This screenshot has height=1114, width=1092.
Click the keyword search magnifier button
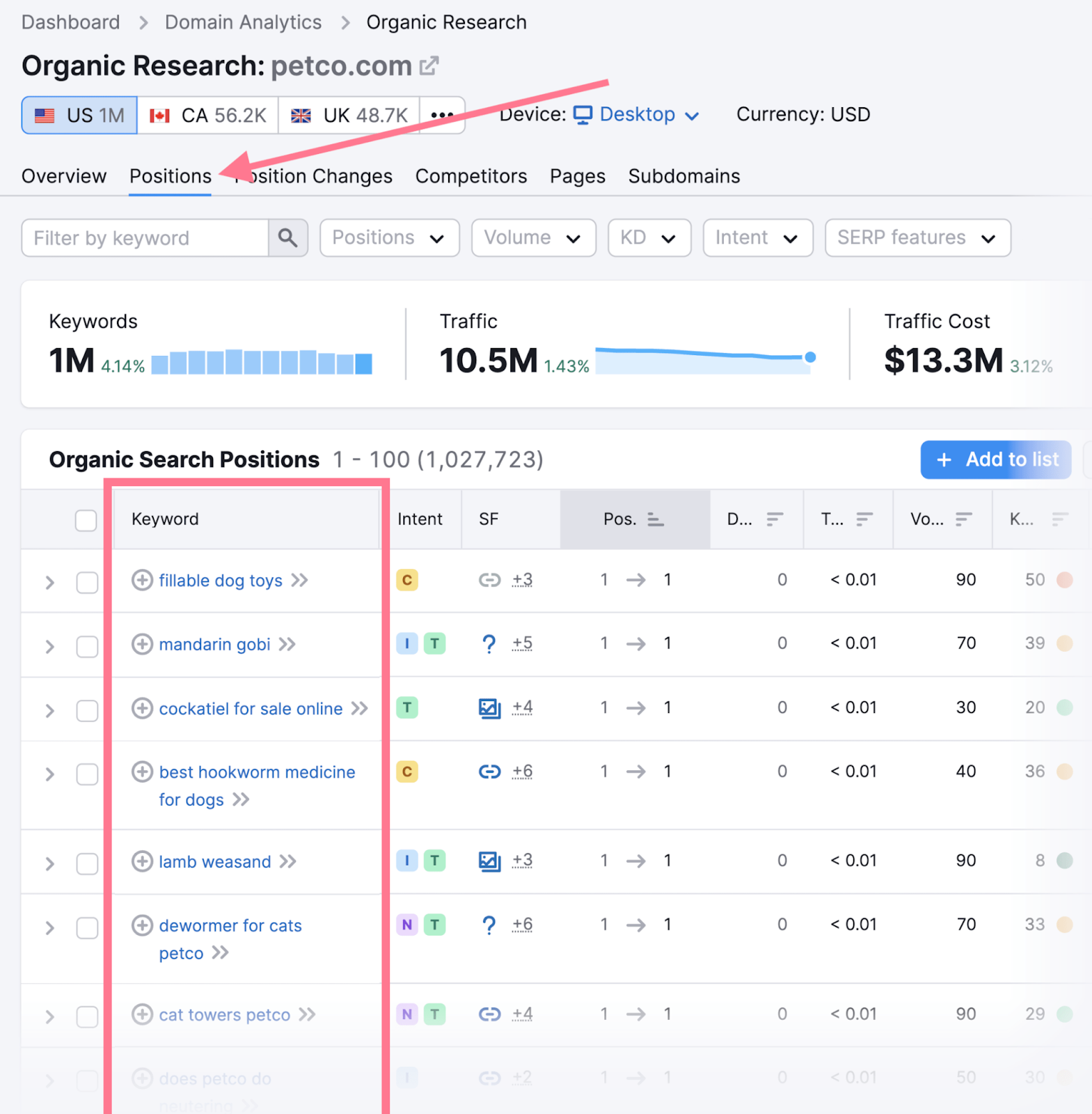point(288,238)
